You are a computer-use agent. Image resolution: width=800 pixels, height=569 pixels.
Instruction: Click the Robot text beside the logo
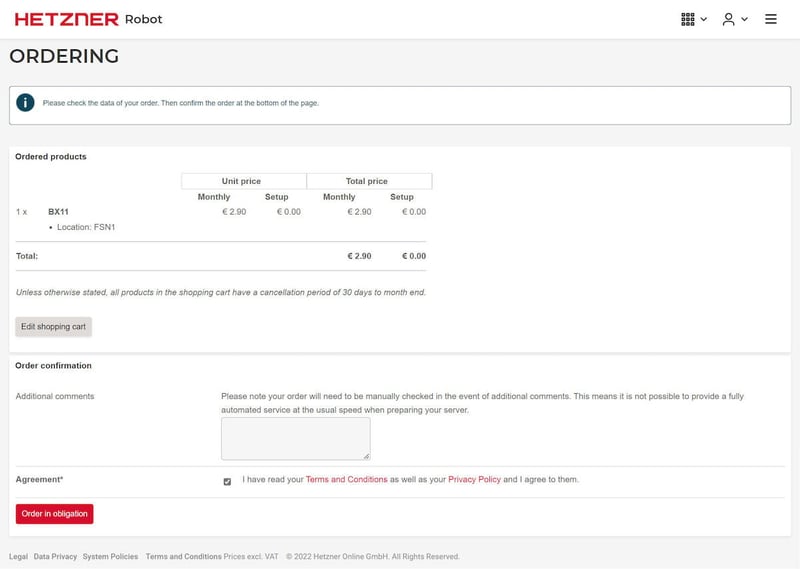(x=143, y=19)
